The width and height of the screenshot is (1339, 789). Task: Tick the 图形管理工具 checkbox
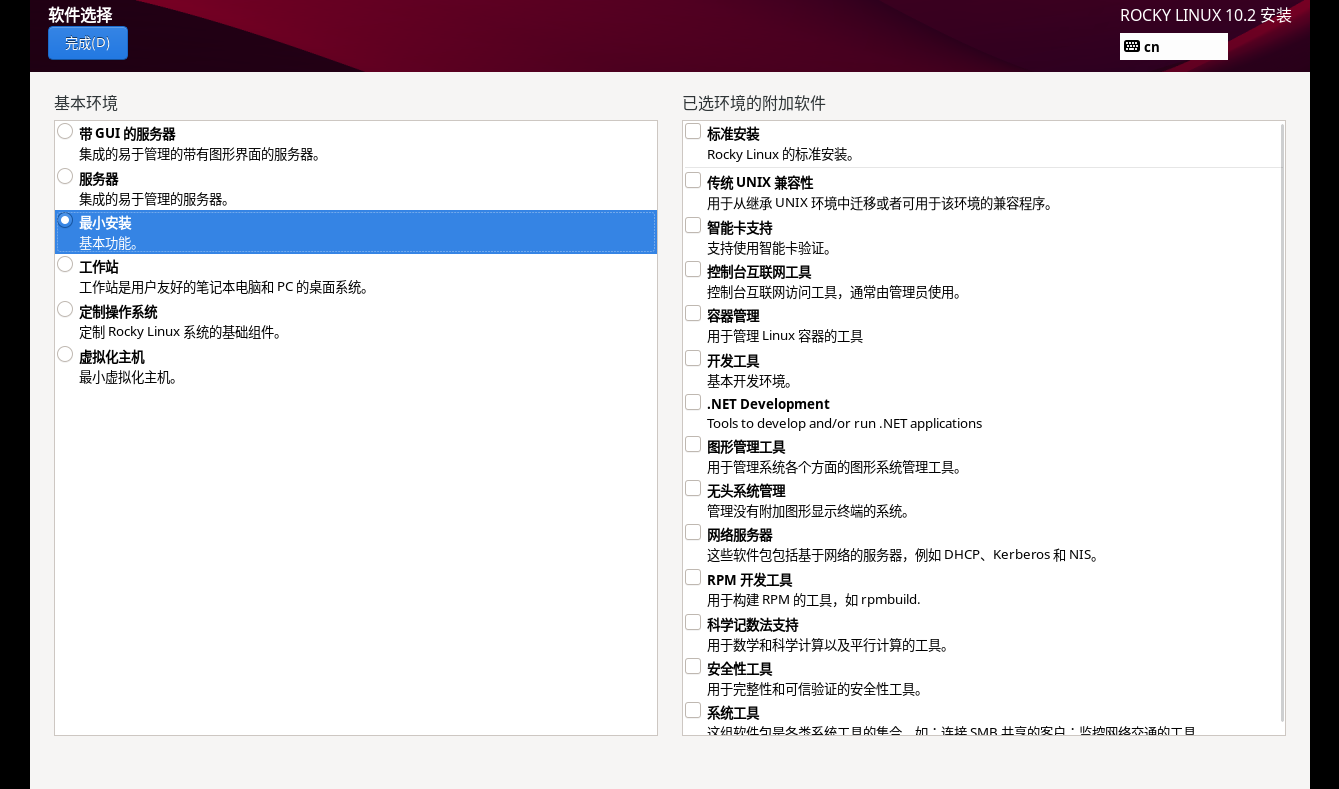tap(693, 444)
